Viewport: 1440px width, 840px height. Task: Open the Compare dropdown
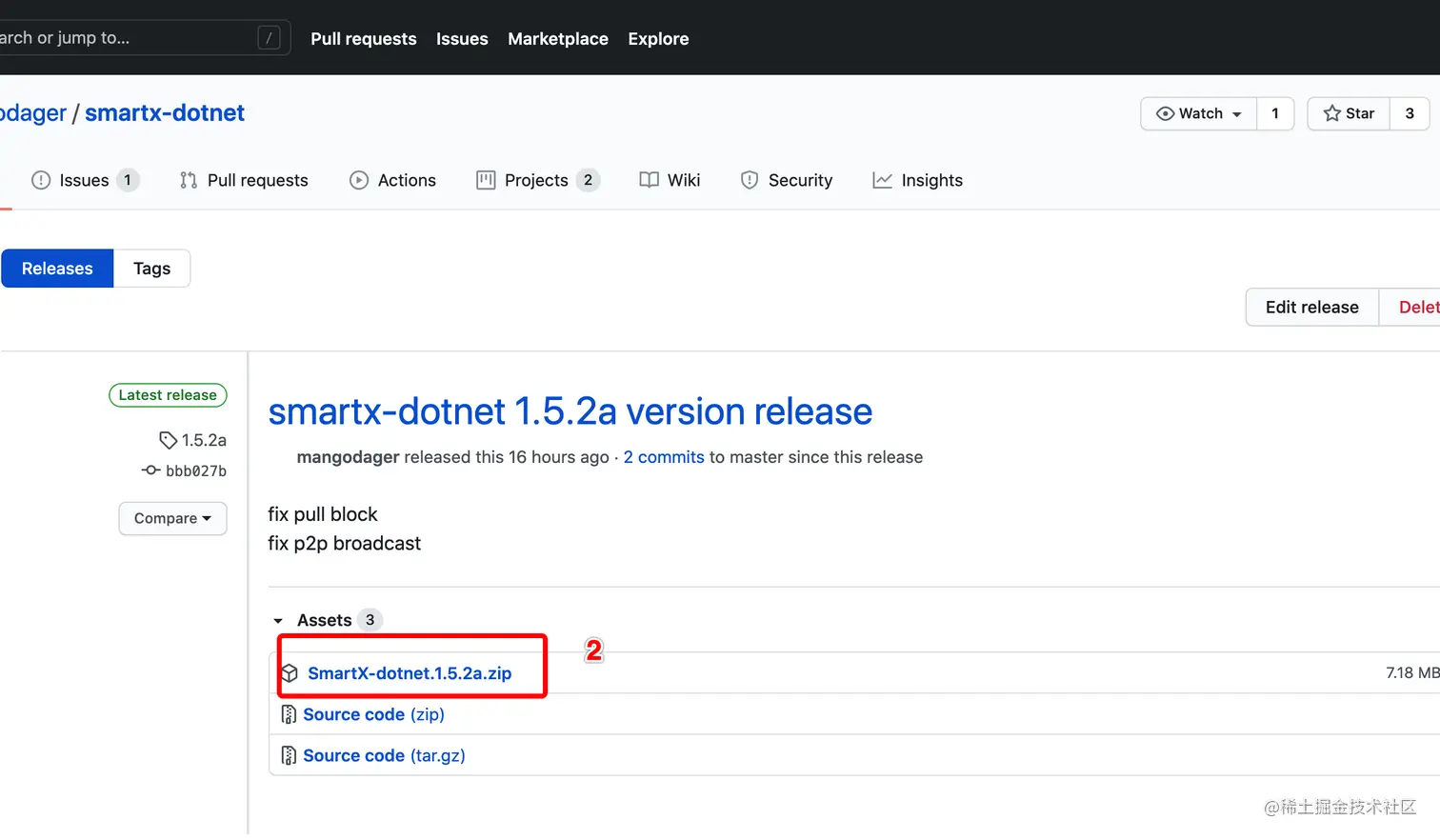172,518
